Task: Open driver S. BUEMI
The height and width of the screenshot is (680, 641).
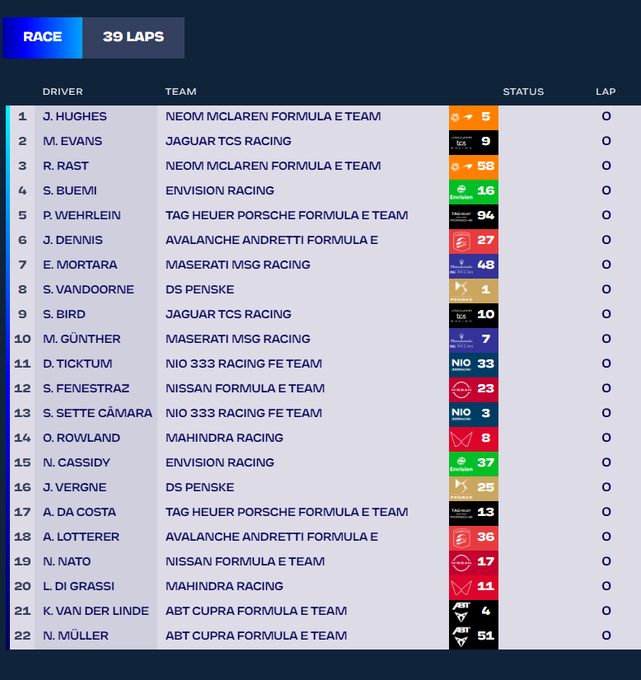Action: coord(70,190)
